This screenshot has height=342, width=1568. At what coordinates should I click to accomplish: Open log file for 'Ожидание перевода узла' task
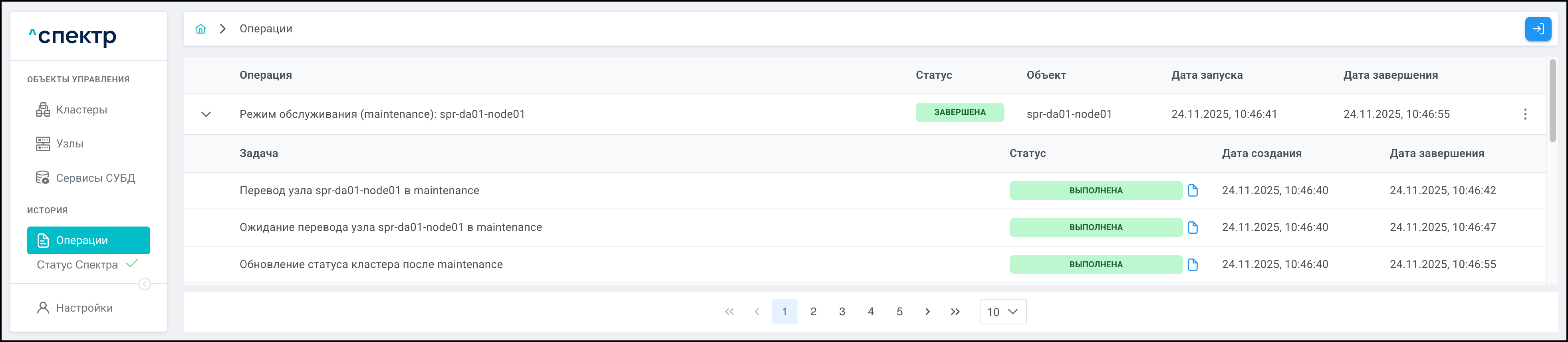(x=1193, y=228)
